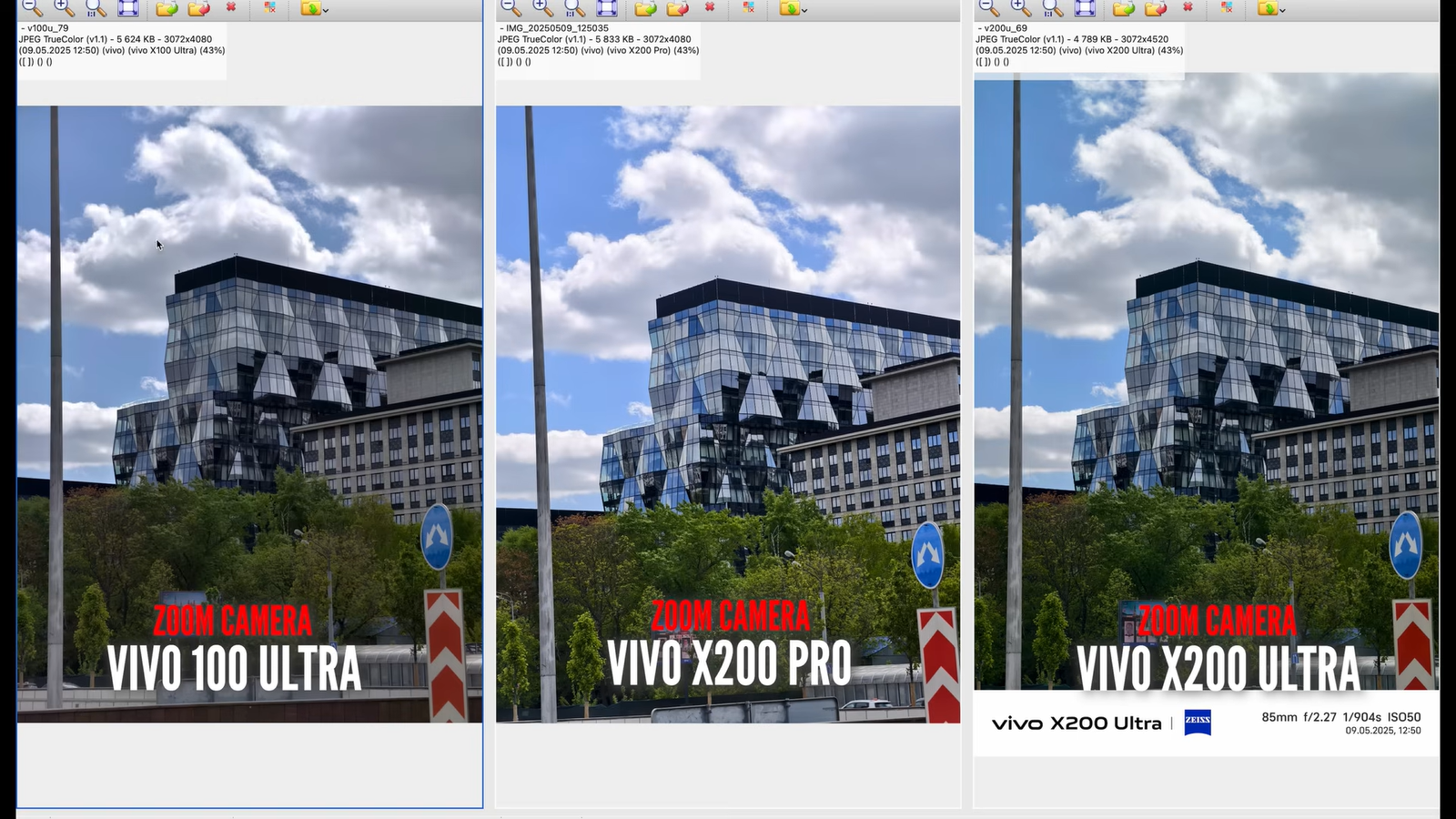The image size is (1456, 819).
Task: Delete IMG_20250509_125035 image with red X
Action: pyautogui.click(x=710, y=7)
